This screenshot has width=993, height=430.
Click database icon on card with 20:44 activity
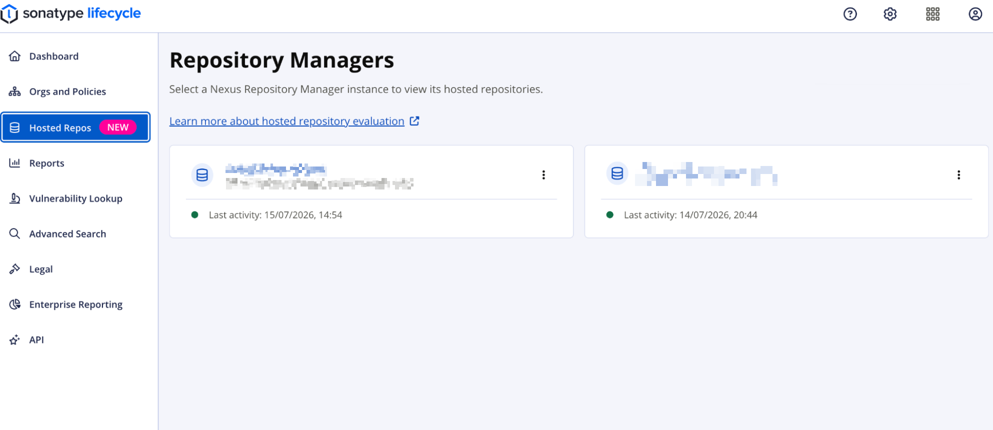pos(617,174)
